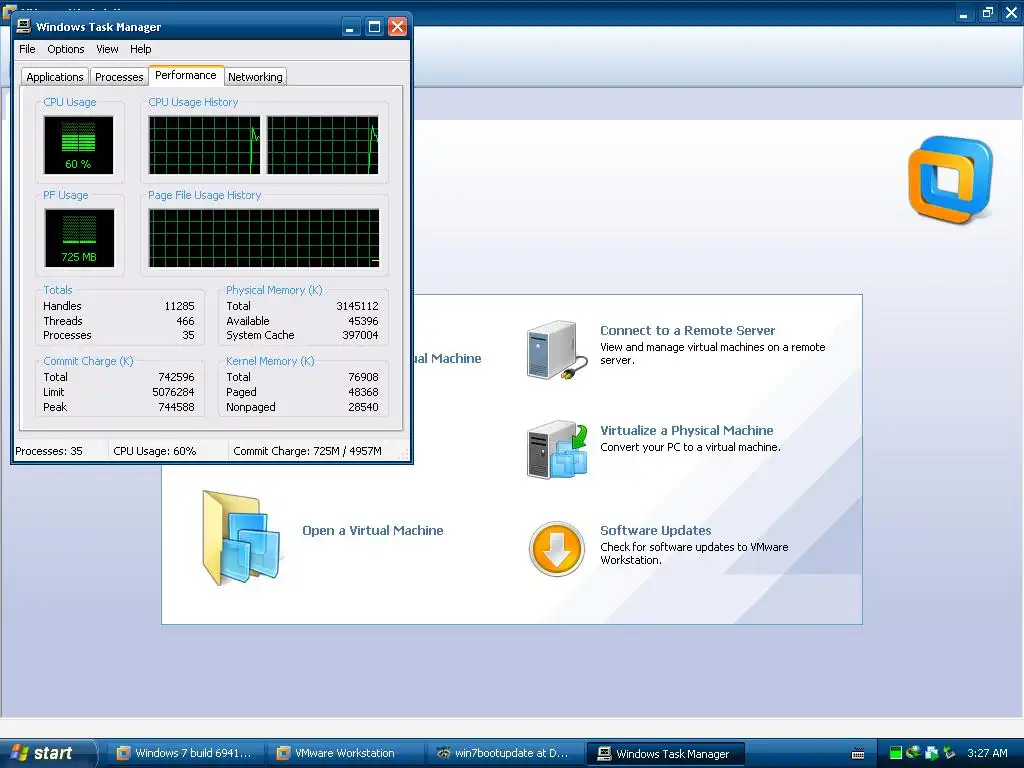Click the VMware Workstation logo icon
The height and width of the screenshot is (768, 1024).
pos(950,180)
